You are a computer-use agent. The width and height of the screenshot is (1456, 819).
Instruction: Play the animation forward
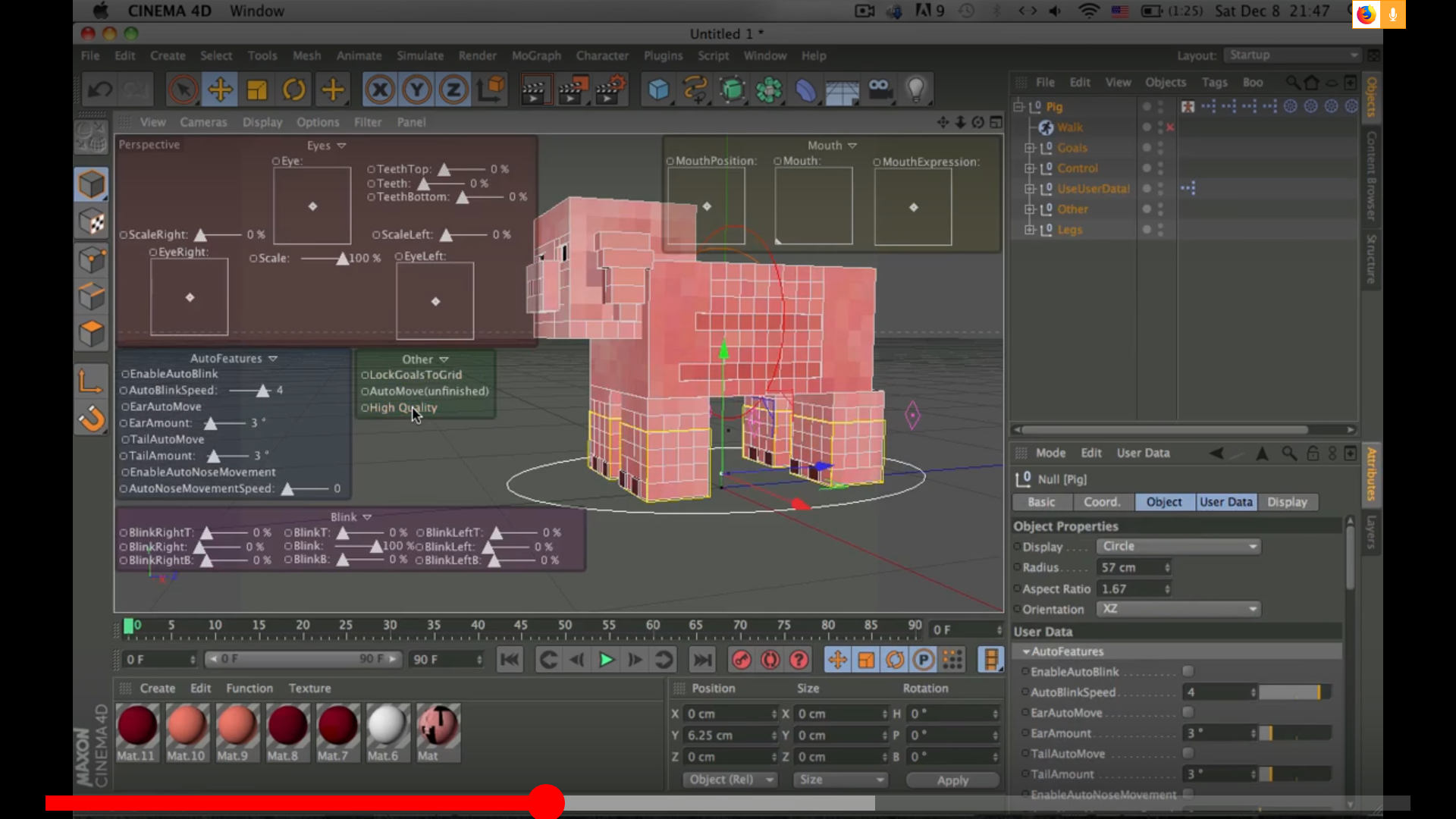click(x=606, y=660)
